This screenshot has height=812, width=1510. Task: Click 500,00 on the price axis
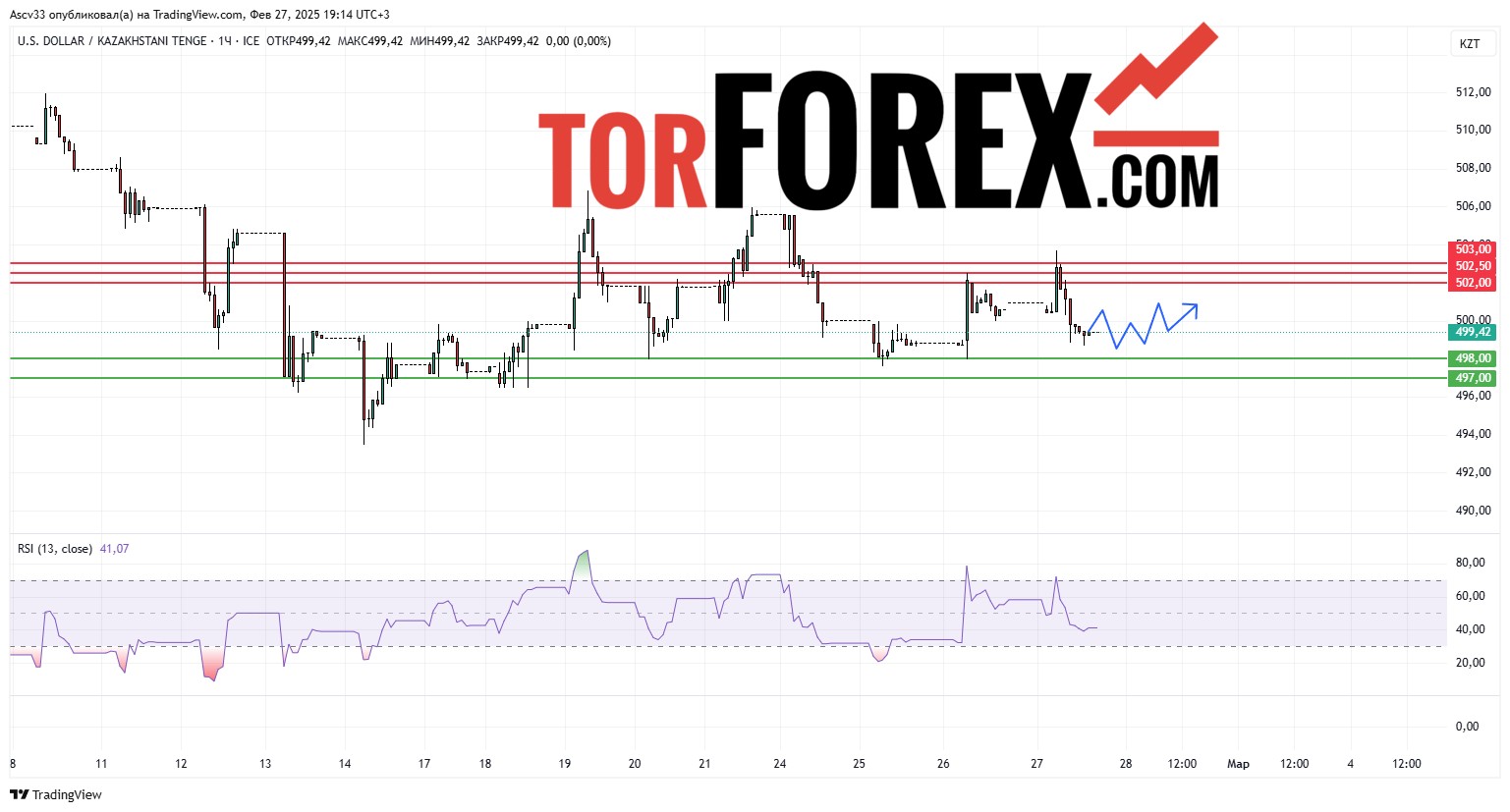(1473, 319)
